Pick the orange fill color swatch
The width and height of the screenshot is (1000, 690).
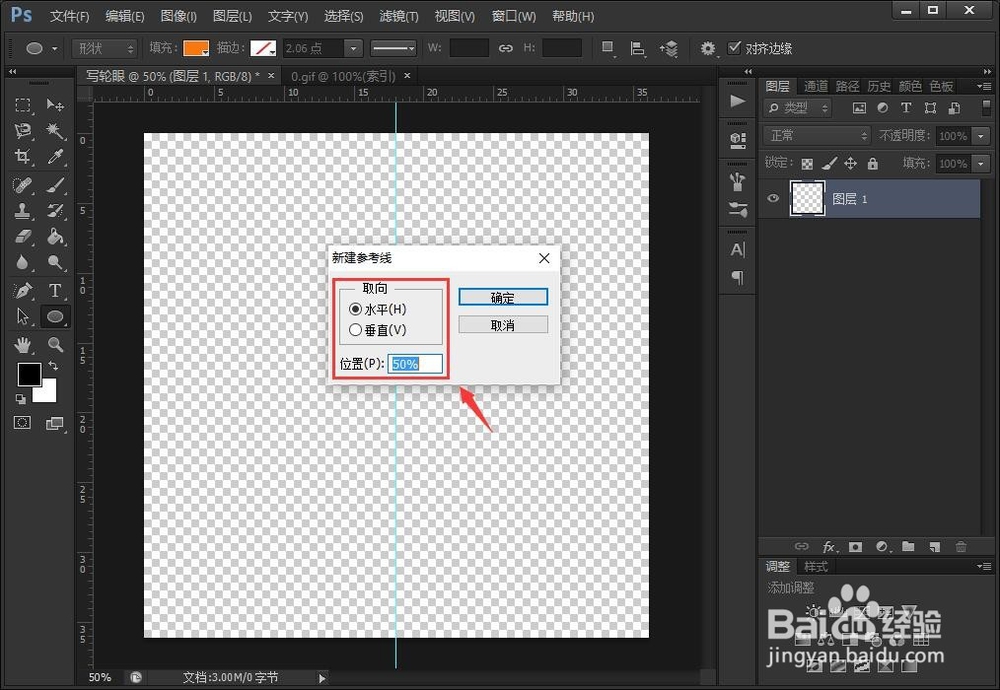coord(196,48)
